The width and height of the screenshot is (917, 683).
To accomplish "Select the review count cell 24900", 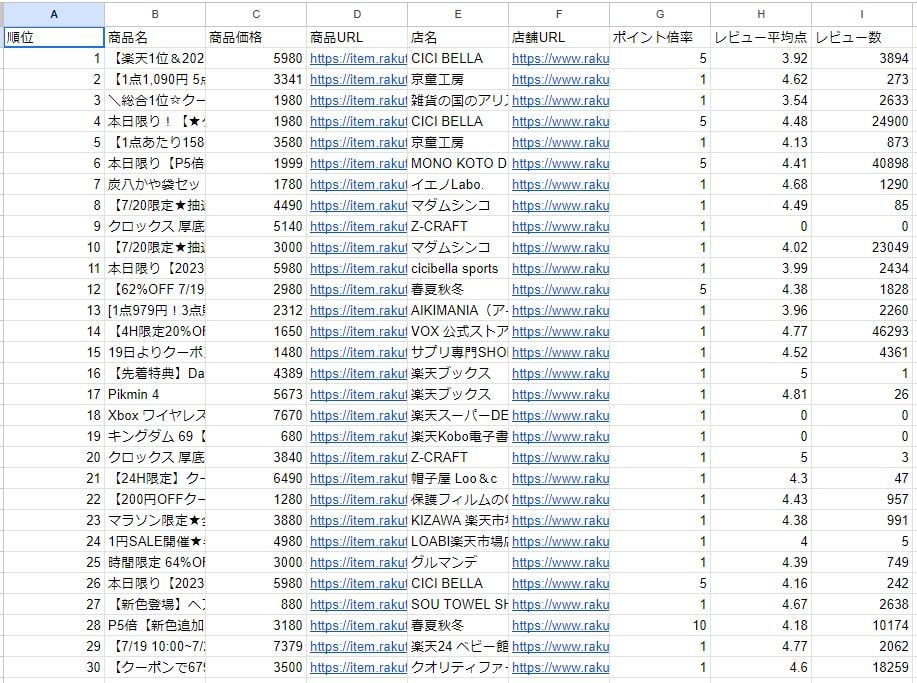I will click(862, 122).
